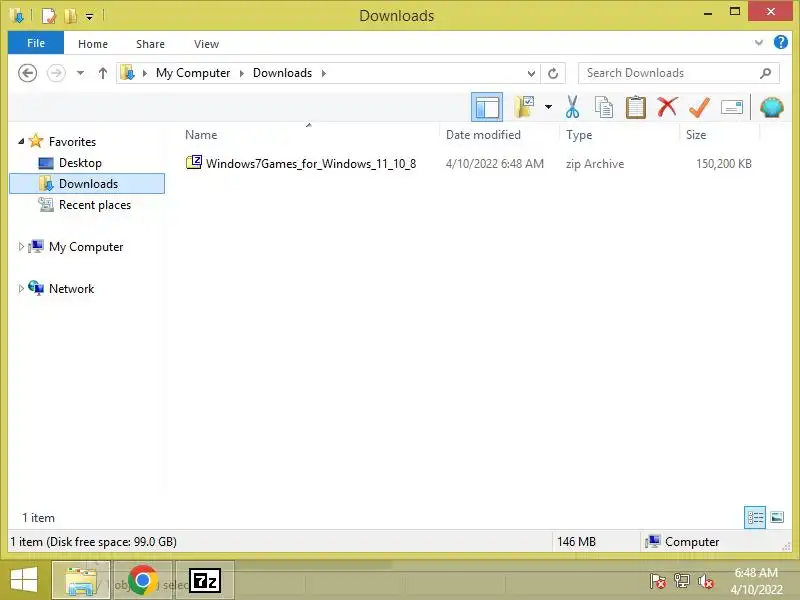Screen dimensions: 800x600
Task: Expand the arrow between My Computer and Downloads
Action: [x=242, y=73]
